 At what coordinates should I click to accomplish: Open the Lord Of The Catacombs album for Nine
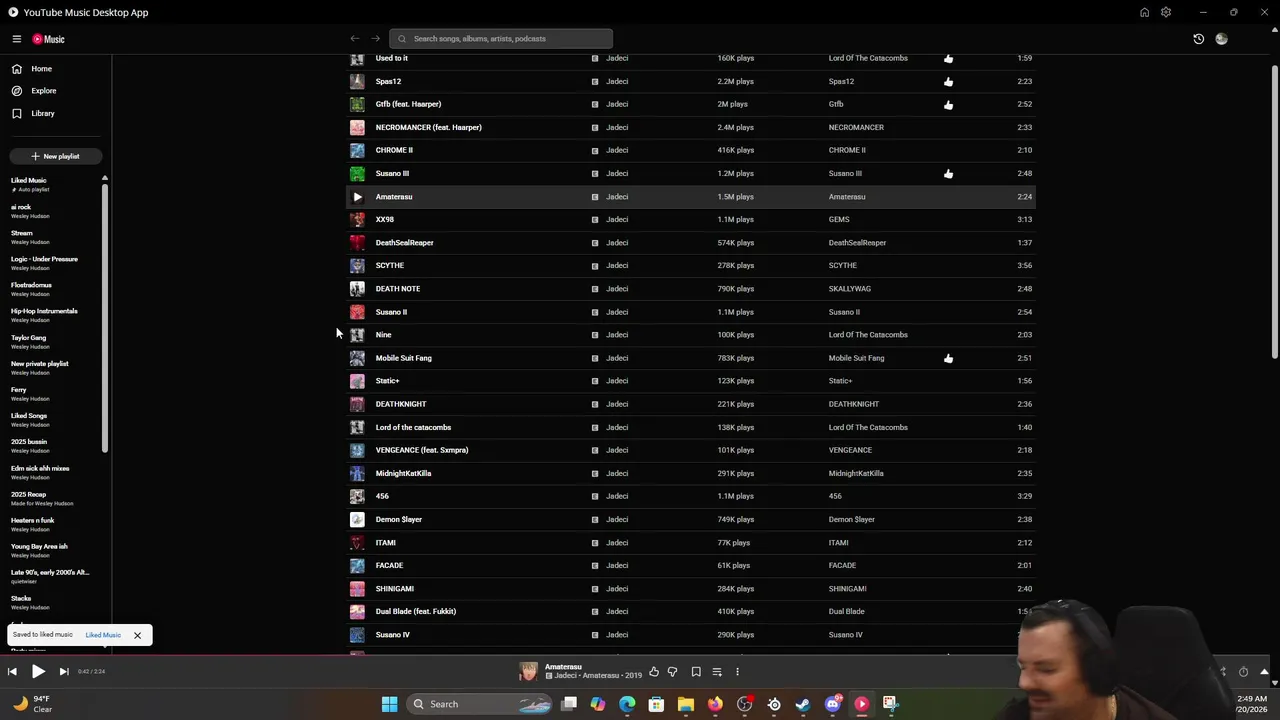coord(868,335)
